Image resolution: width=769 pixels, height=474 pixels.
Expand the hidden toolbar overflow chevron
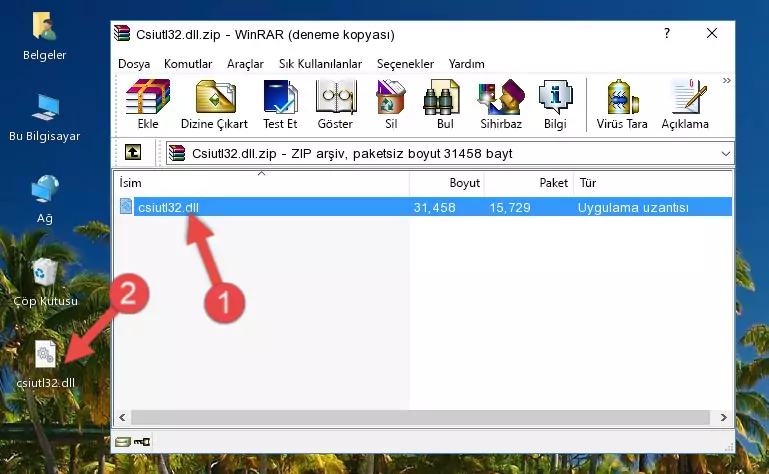click(726, 80)
